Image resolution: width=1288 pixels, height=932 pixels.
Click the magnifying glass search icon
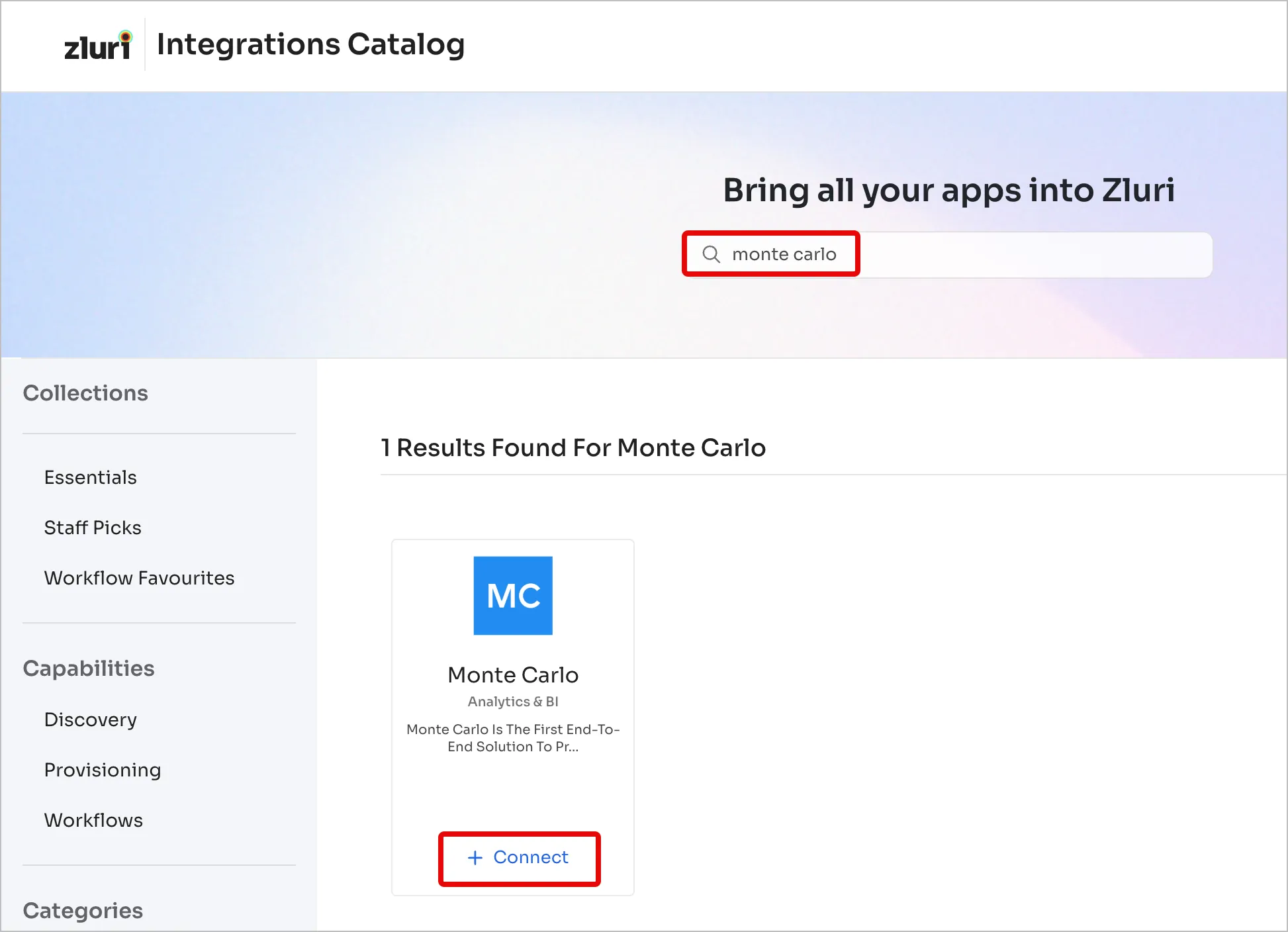(711, 254)
